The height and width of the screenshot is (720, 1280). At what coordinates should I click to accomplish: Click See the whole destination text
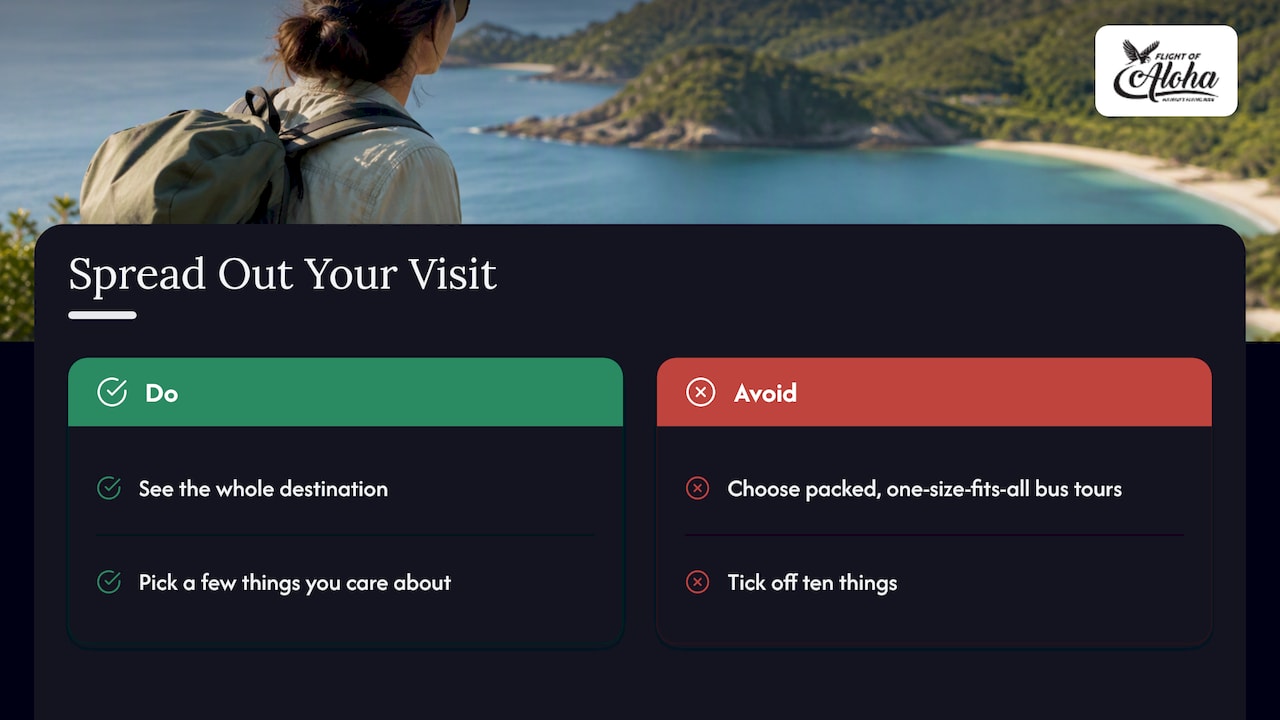263,488
